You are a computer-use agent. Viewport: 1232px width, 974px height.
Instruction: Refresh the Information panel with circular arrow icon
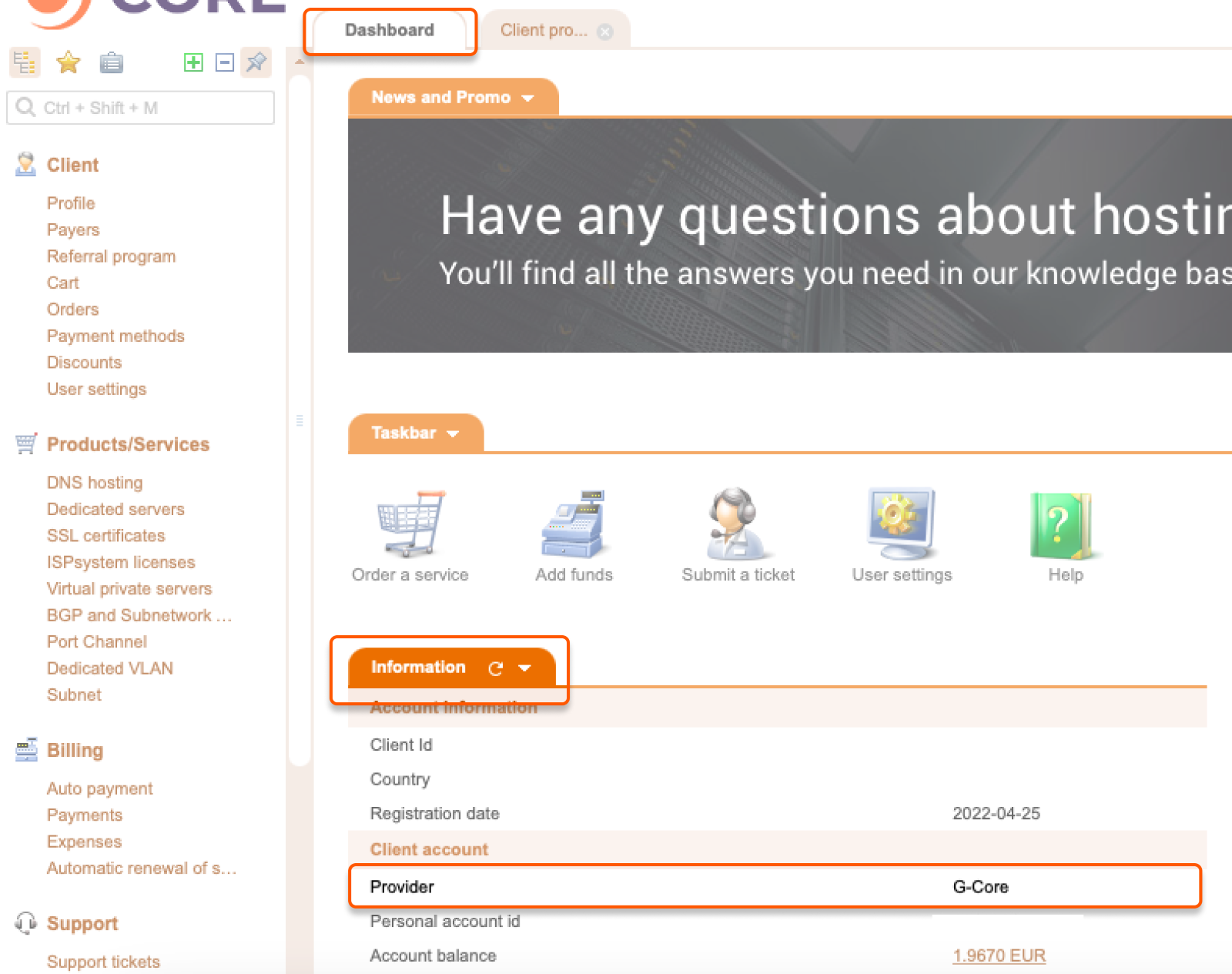(x=495, y=668)
